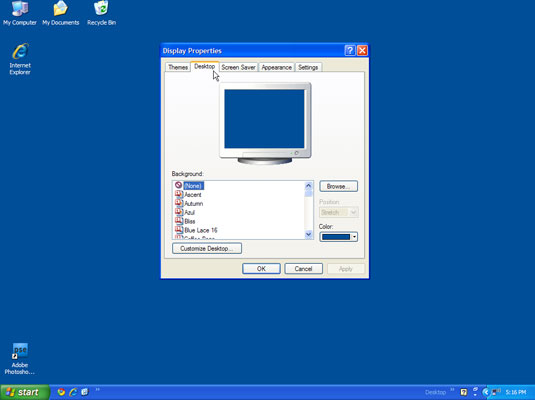
Task: Launch Internet Explorer from Quick Launch bar
Action: pos(73,392)
